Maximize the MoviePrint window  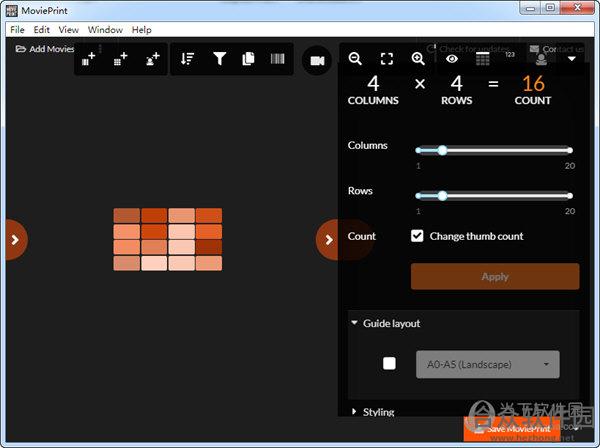pyautogui.click(x=550, y=8)
